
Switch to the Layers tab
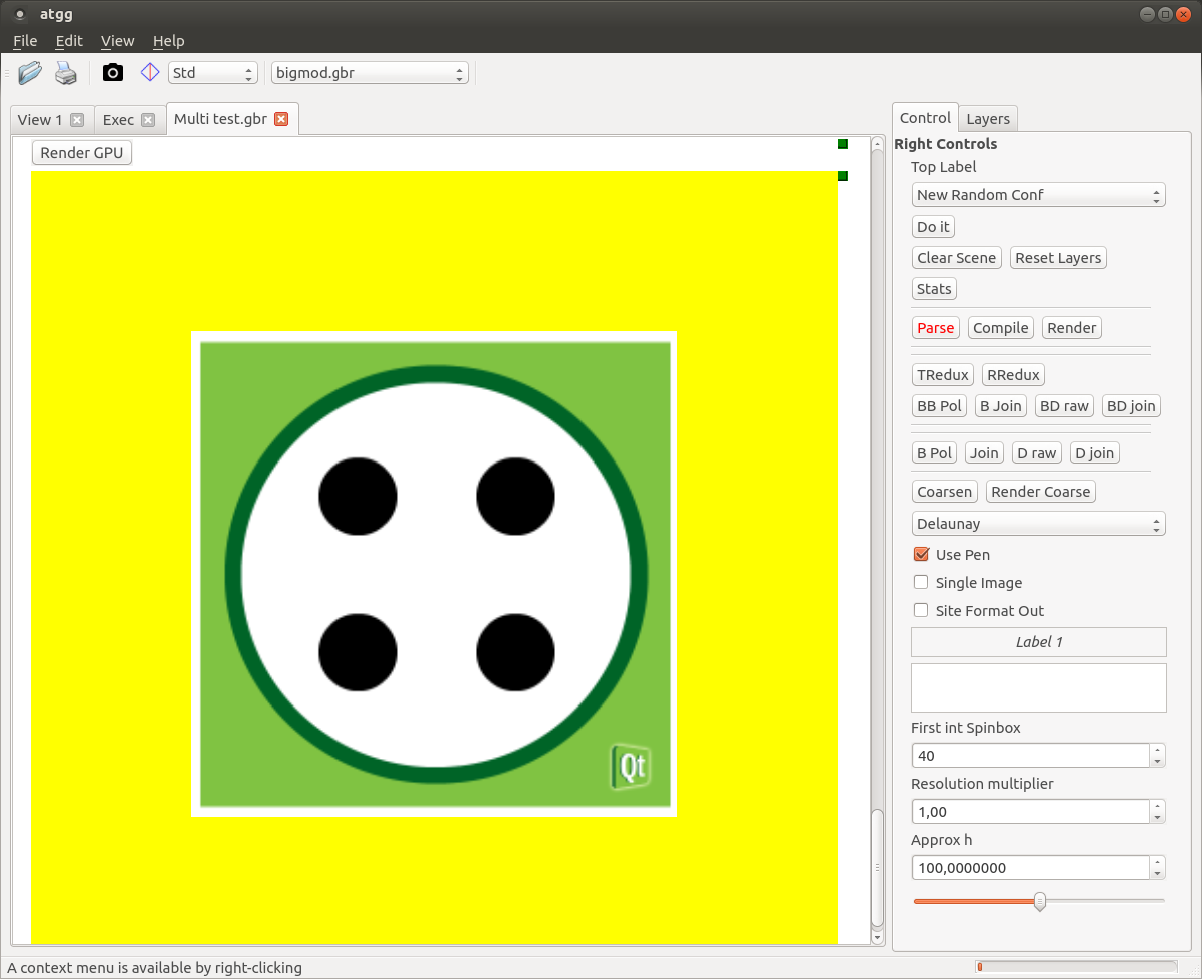click(x=988, y=119)
